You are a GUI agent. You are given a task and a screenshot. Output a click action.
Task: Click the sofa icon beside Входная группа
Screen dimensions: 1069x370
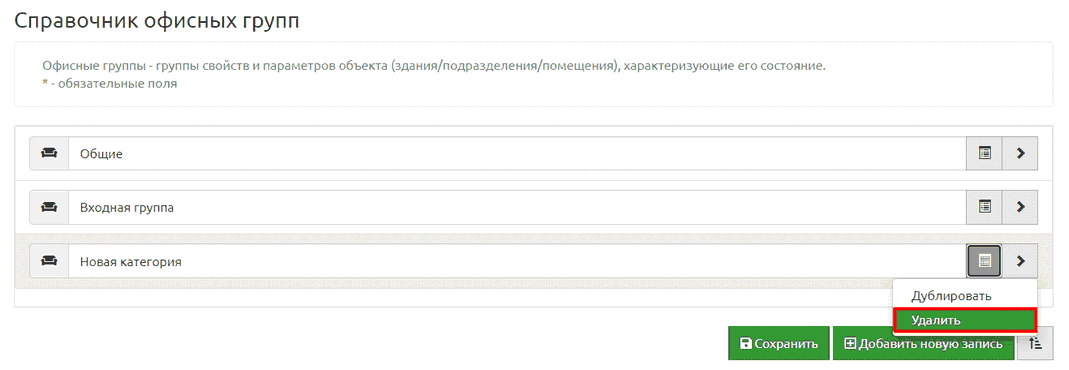(x=49, y=207)
